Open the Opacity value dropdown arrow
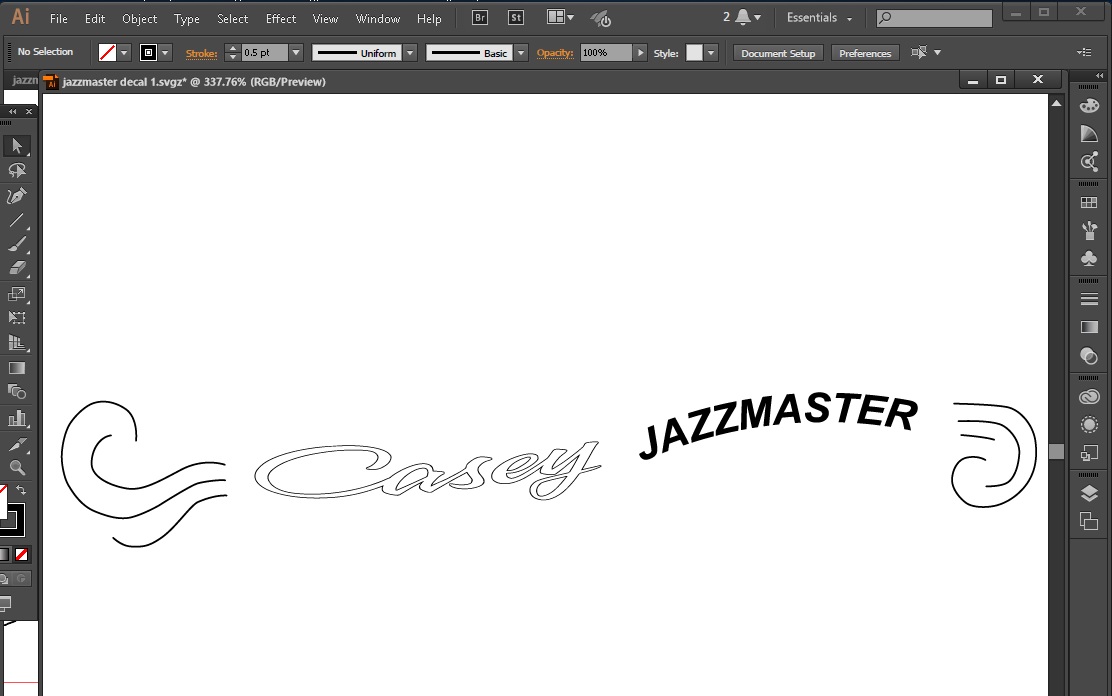The height and width of the screenshot is (696, 1112). pyautogui.click(x=640, y=53)
